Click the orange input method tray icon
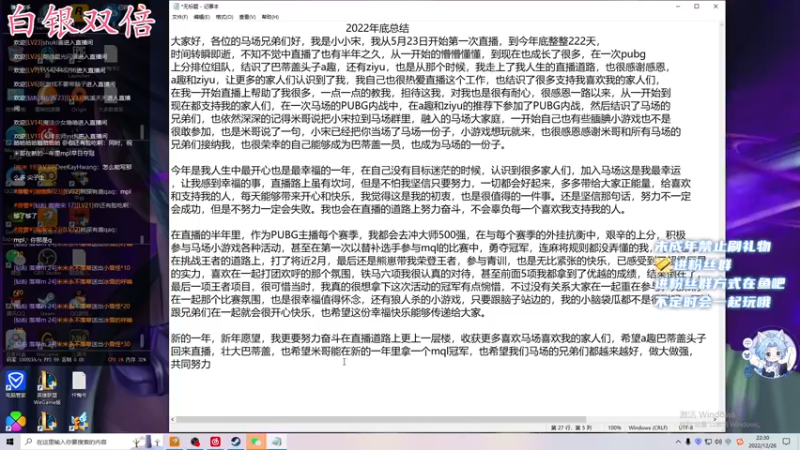 pos(740,442)
